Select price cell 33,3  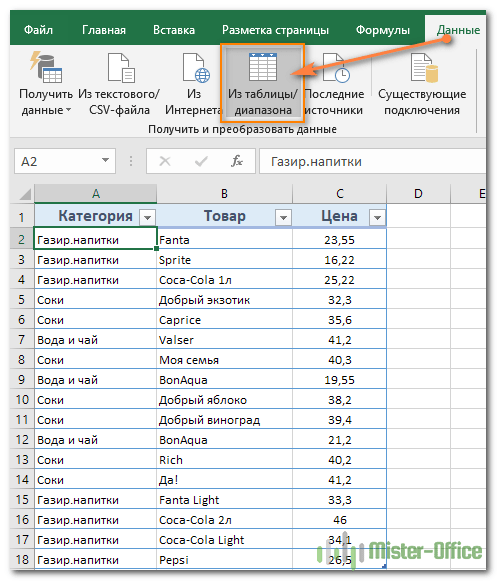coord(339,500)
